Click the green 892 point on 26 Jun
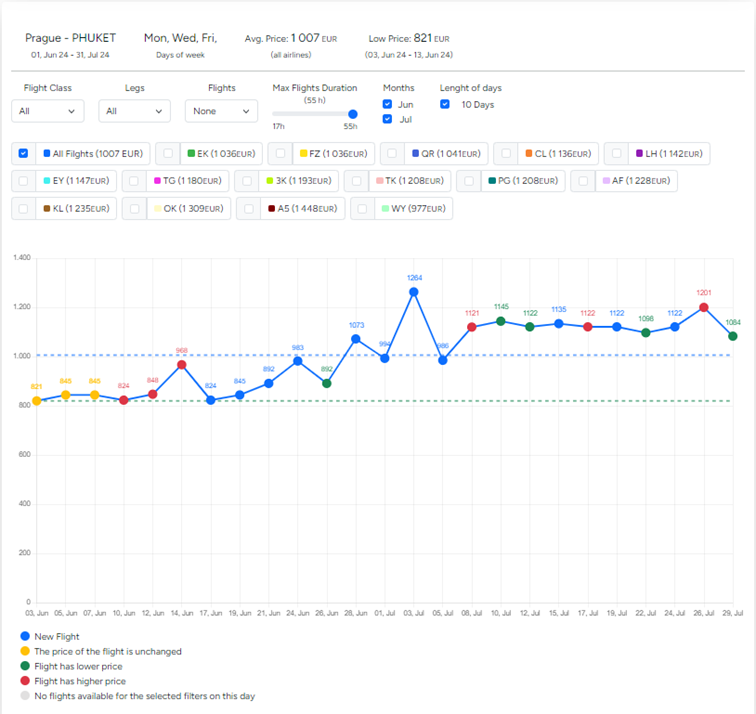 [326, 383]
